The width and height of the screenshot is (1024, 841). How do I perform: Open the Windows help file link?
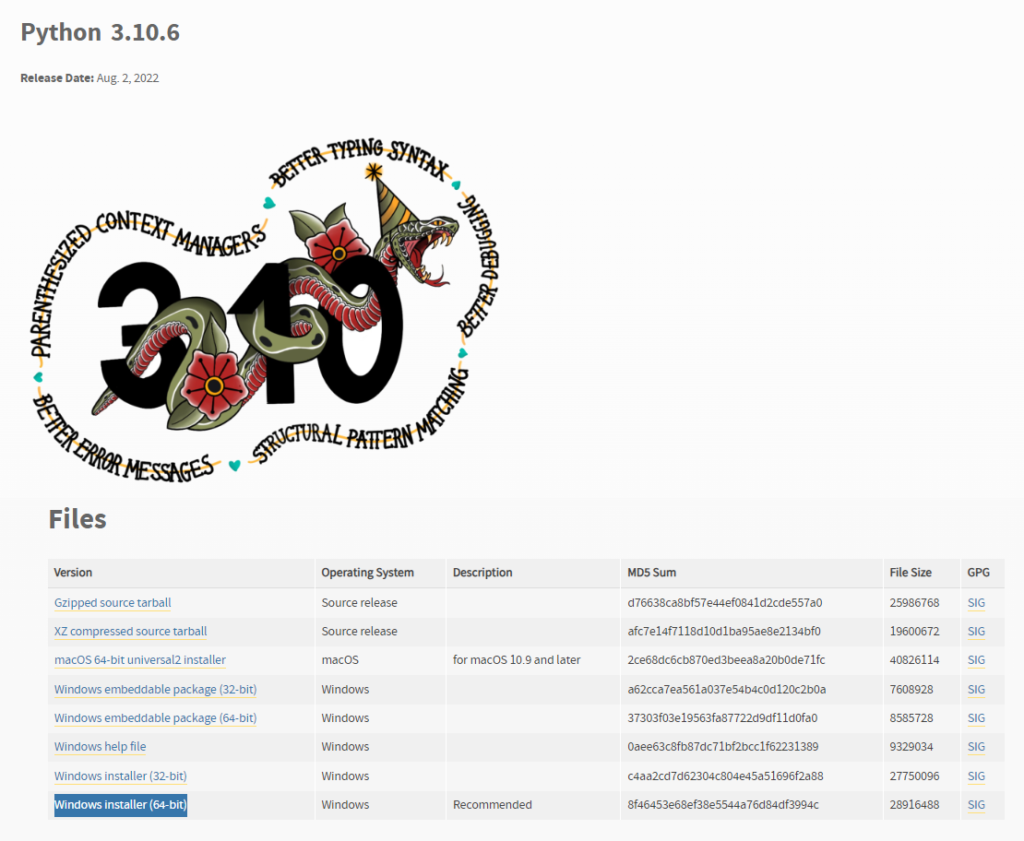pyautogui.click(x=100, y=747)
